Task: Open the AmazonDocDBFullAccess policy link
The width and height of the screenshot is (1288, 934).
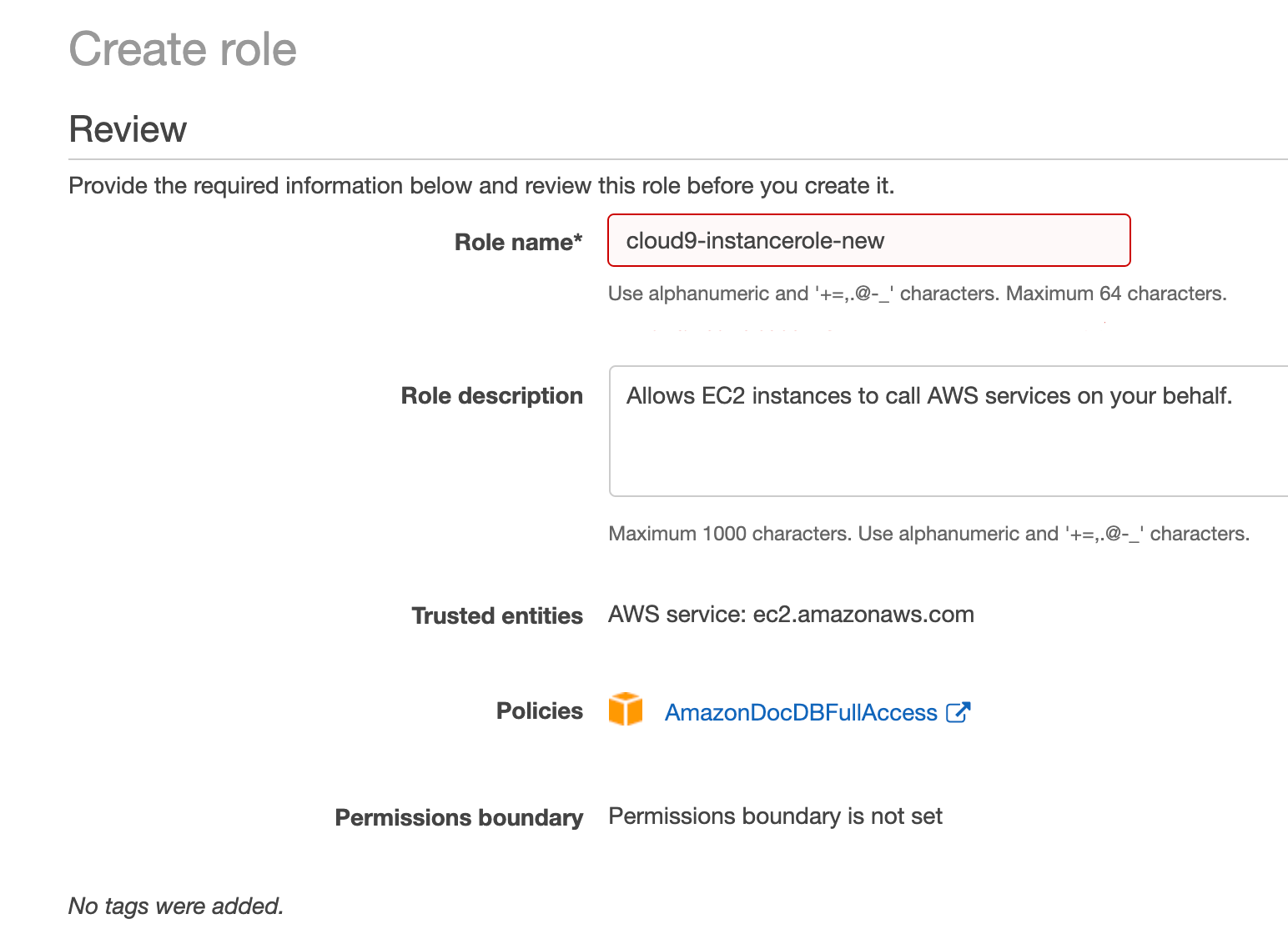Action: point(801,712)
